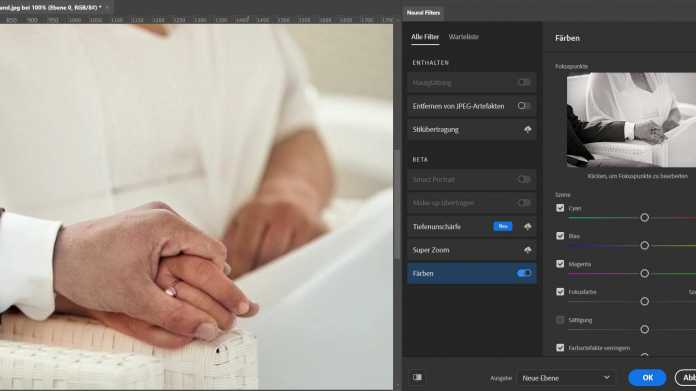Select the Tiefenunschärfe filter row
The height and width of the screenshot is (391, 696).
tap(471, 227)
